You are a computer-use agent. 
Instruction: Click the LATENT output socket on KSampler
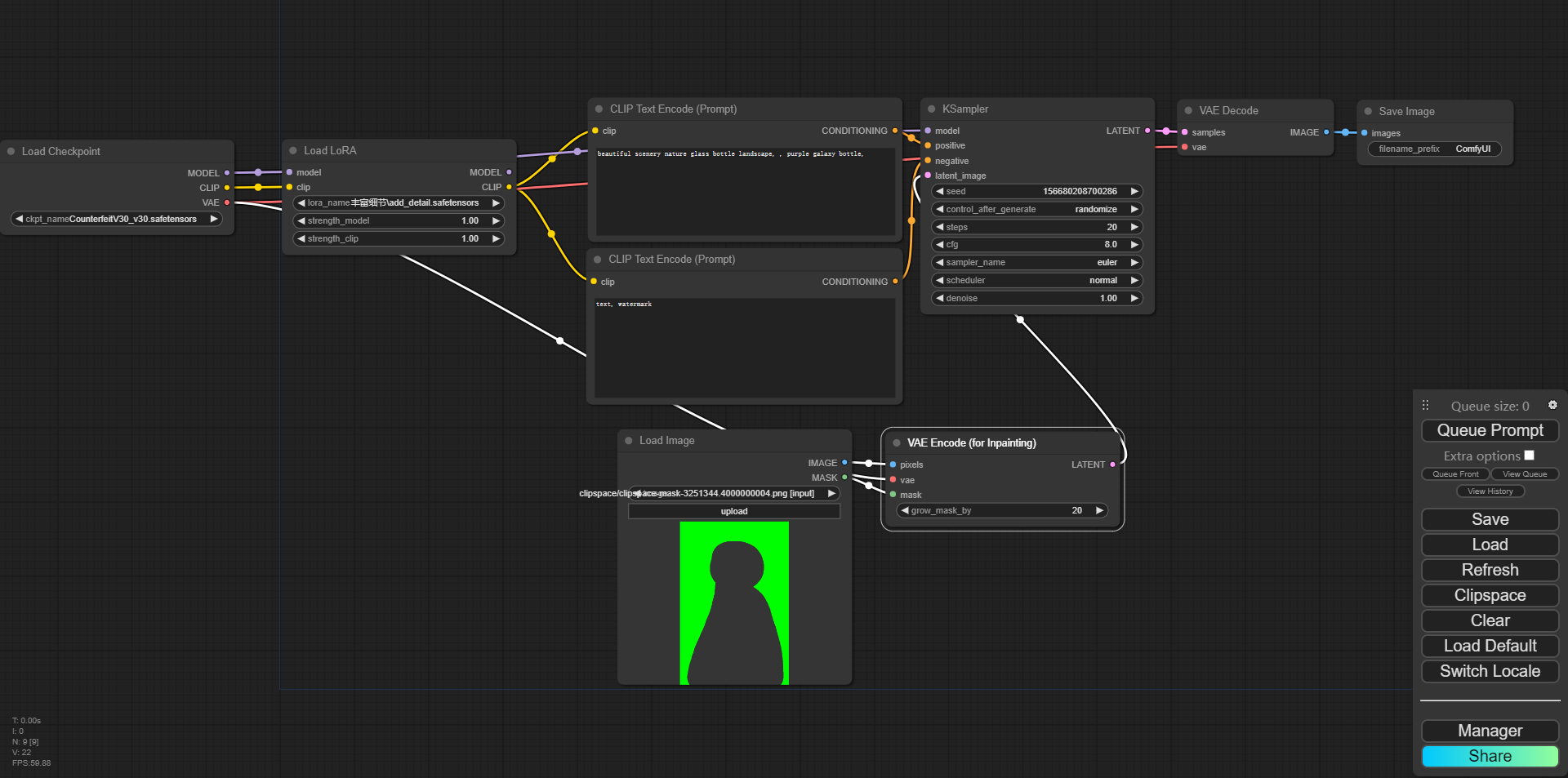coord(1147,131)
